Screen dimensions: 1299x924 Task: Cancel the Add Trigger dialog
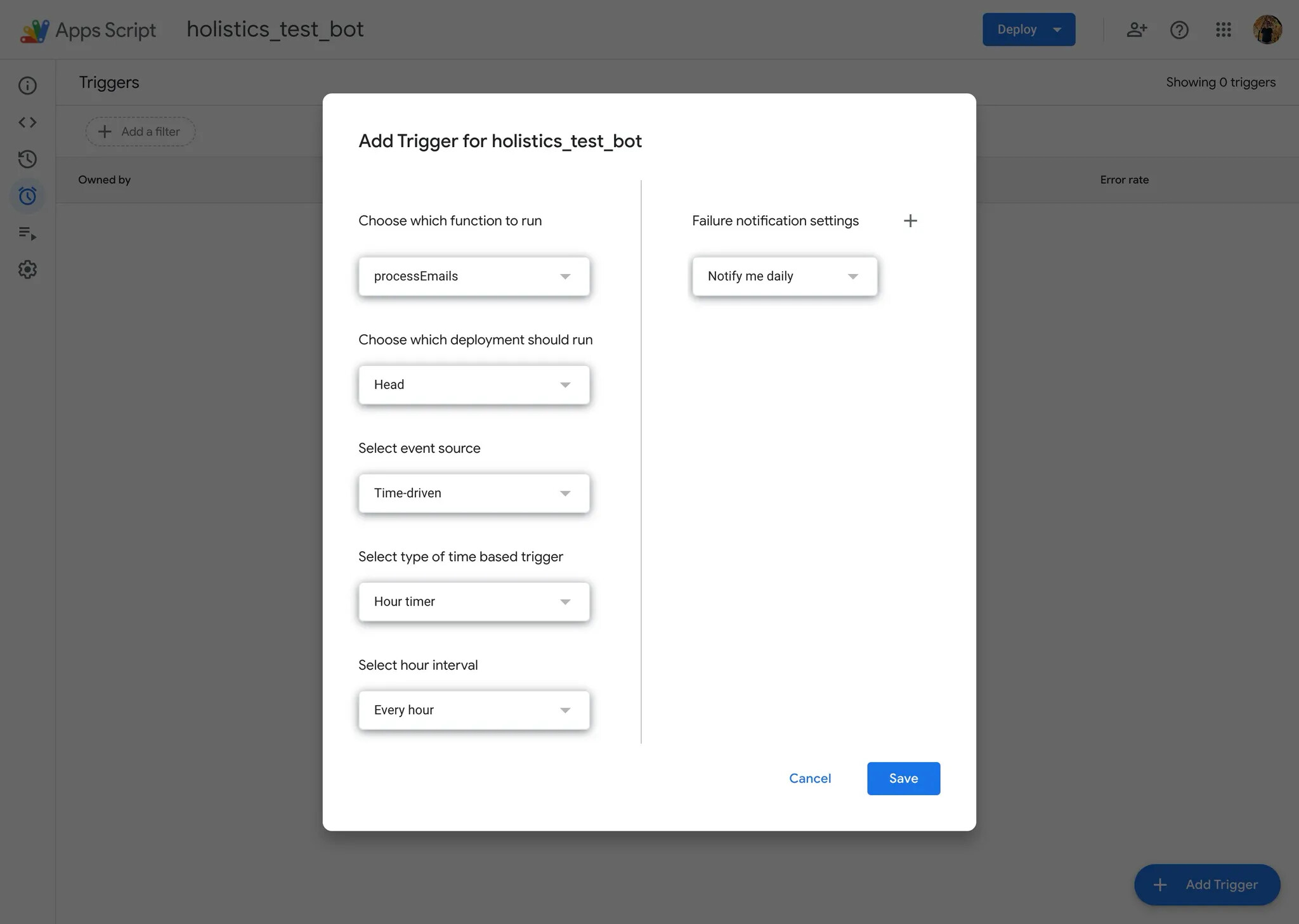tap(809, 779)
